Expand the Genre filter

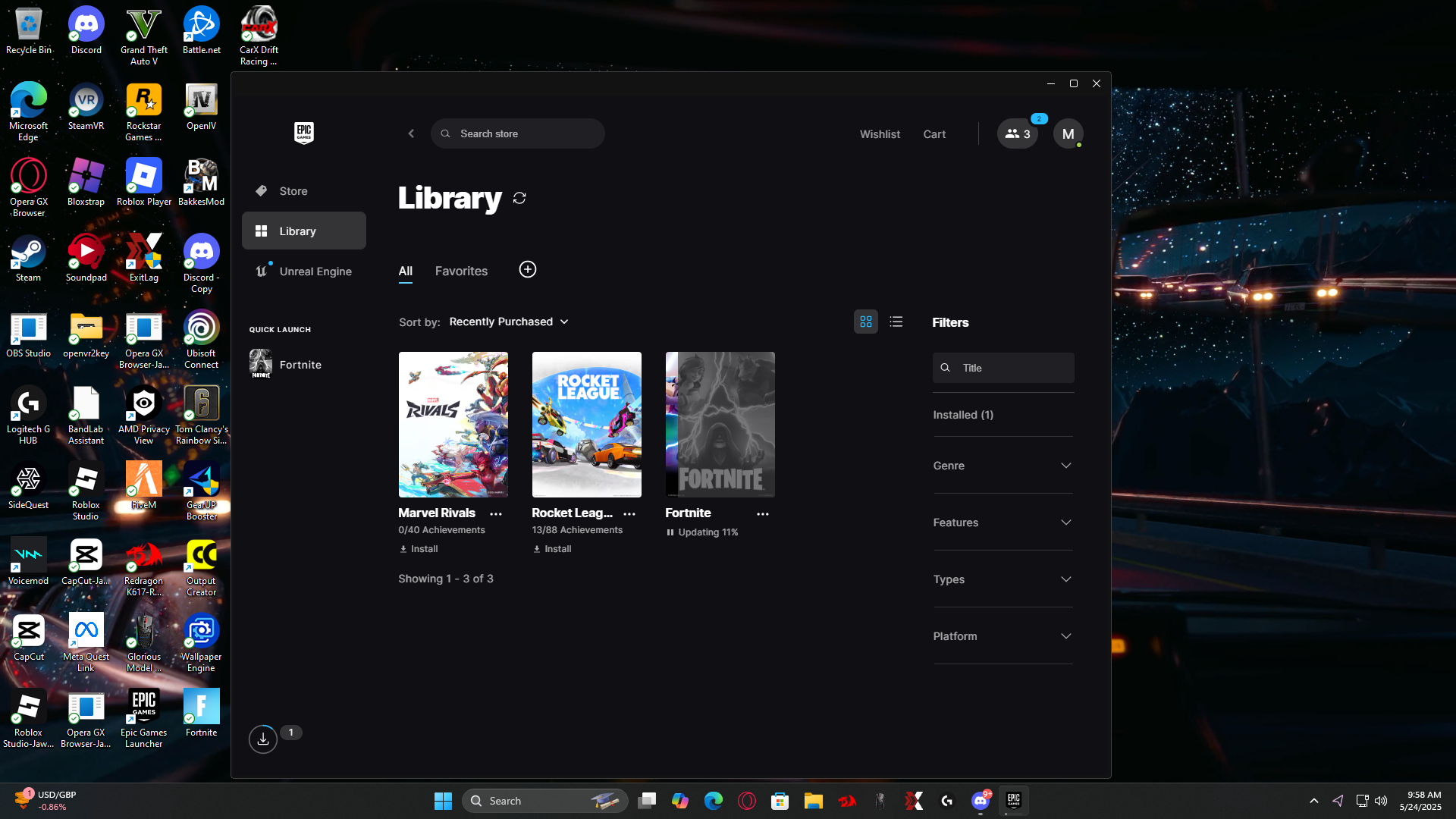coord(1003,466)
